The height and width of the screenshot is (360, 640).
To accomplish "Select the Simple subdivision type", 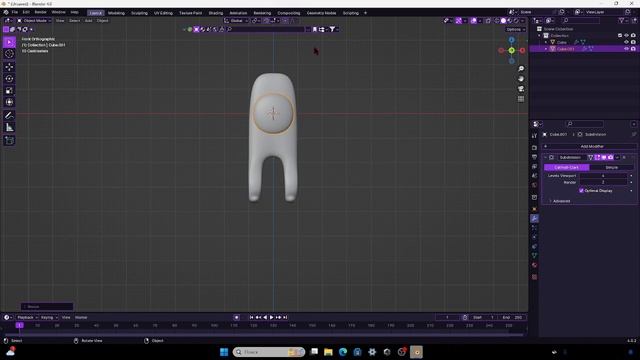I will pyautogui.click(x=611, y=167).
